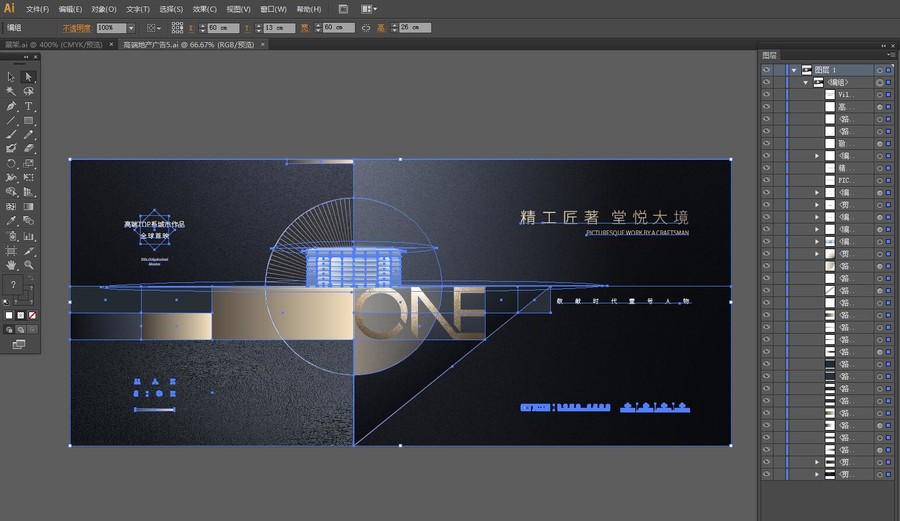
Task: Select the Paintbrush tool
Action: click(x=11, y=134)
